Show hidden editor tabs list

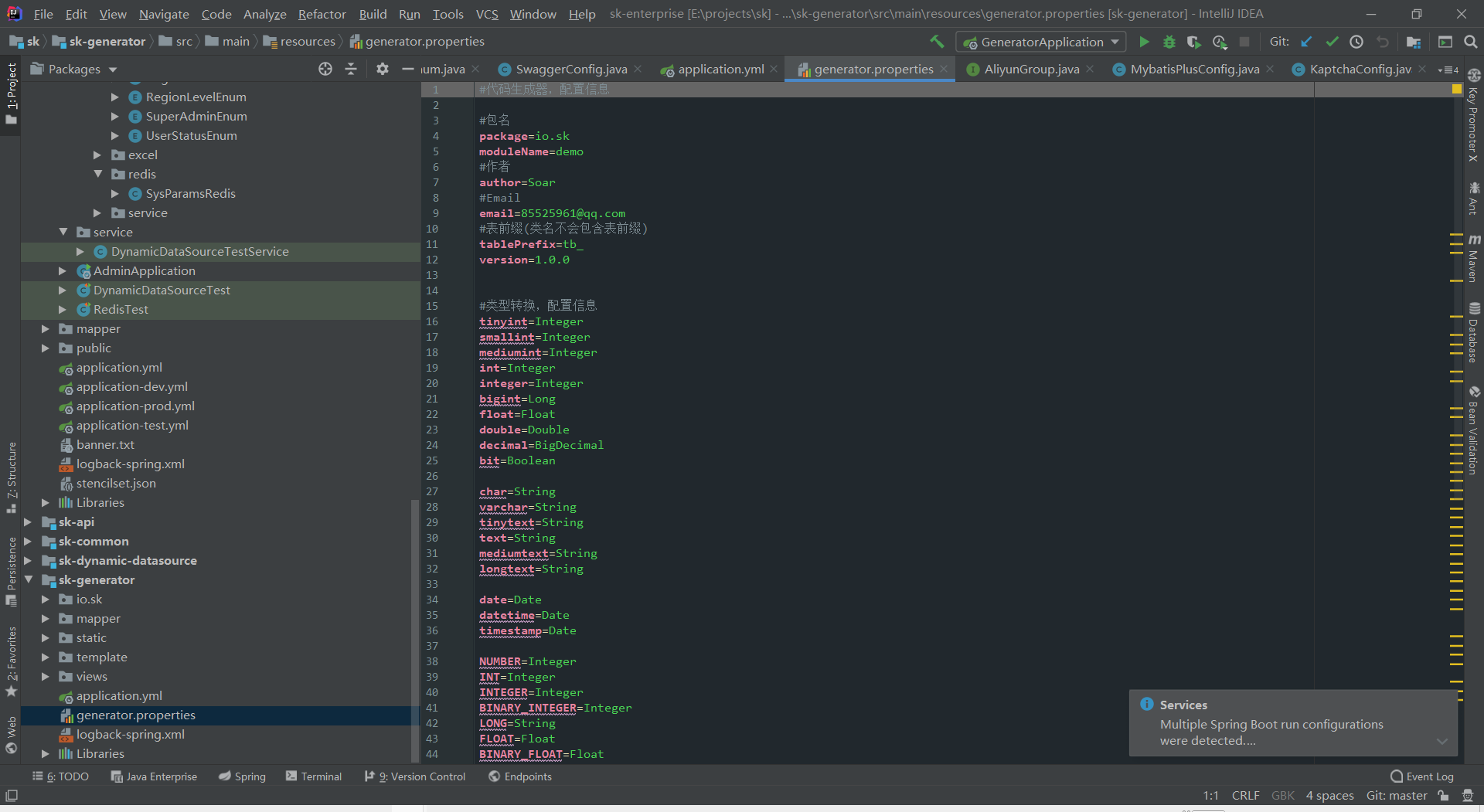(x=1448, y=70)
